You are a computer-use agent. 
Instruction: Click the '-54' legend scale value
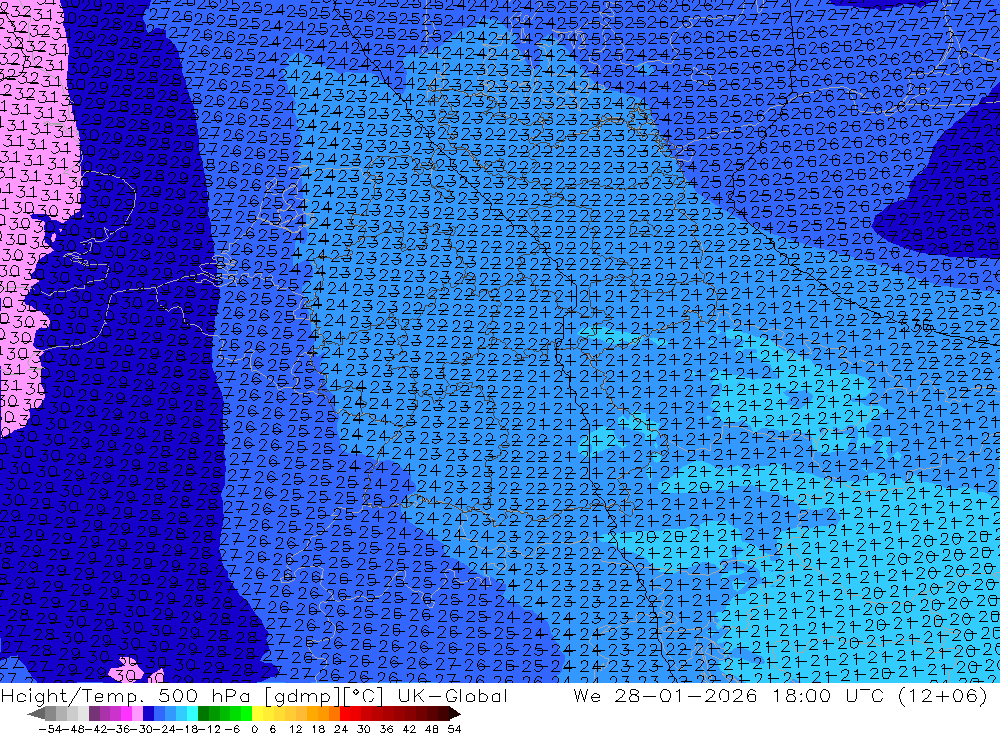(x=50, y=729)
